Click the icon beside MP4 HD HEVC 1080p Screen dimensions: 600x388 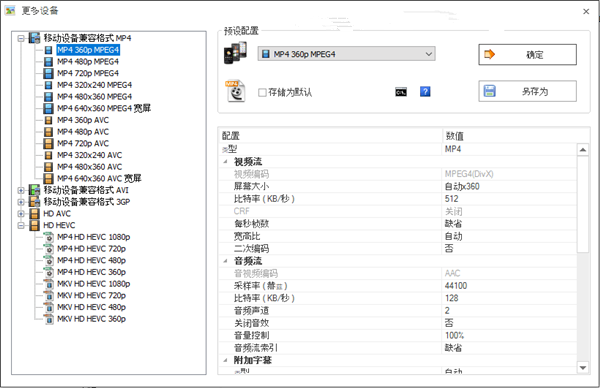pos(49,237)
